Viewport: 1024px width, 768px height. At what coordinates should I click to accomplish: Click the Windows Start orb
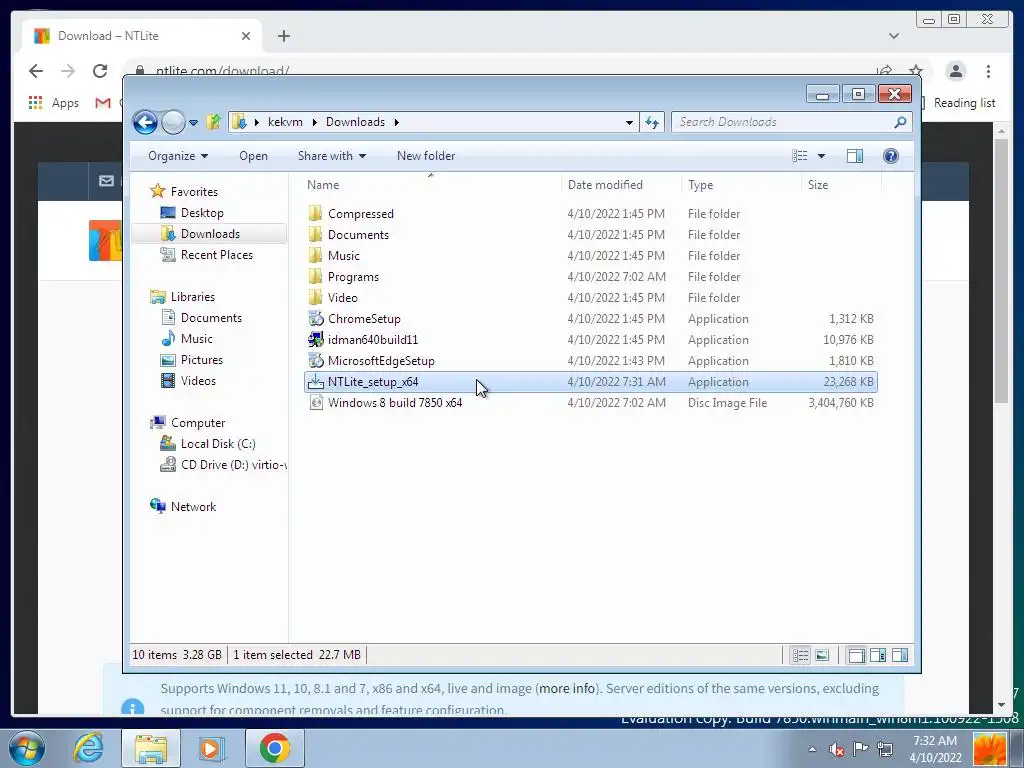click(27, 748)
